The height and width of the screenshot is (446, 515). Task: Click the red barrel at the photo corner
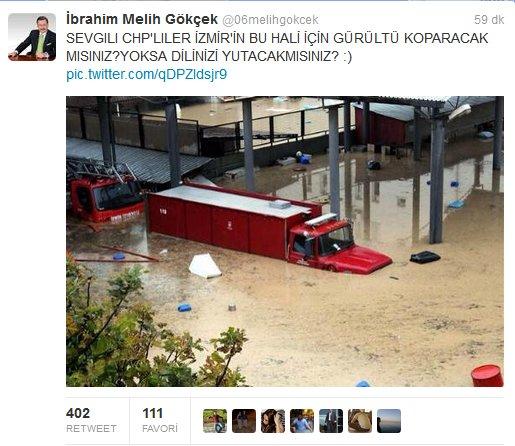tap(487, 376)
